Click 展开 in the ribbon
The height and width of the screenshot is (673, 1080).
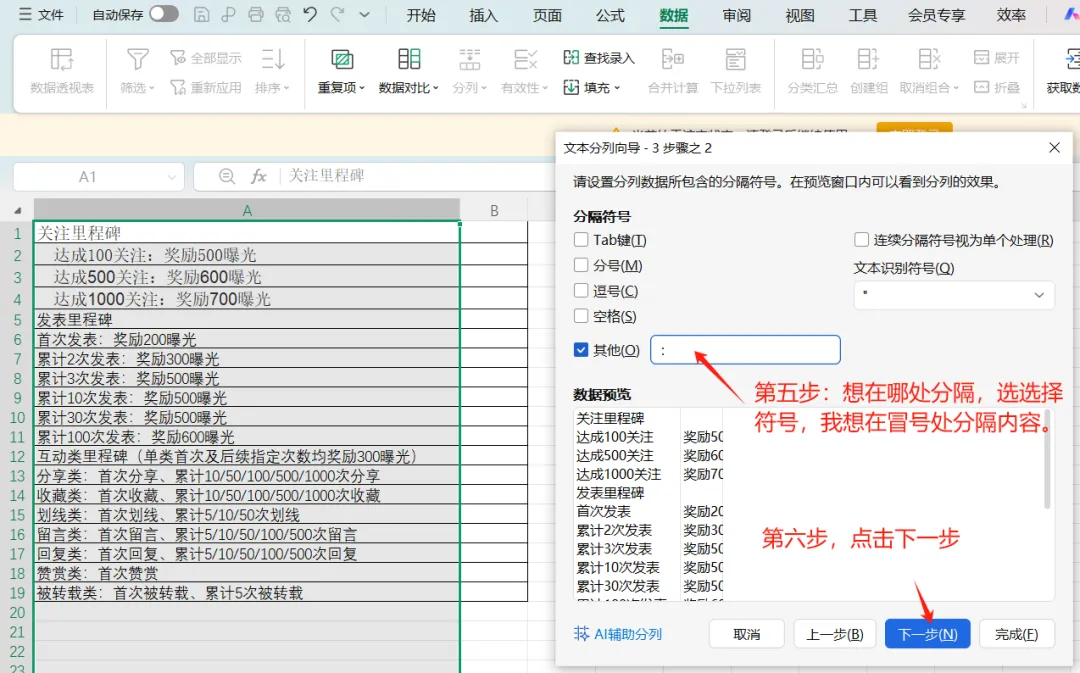996,58
